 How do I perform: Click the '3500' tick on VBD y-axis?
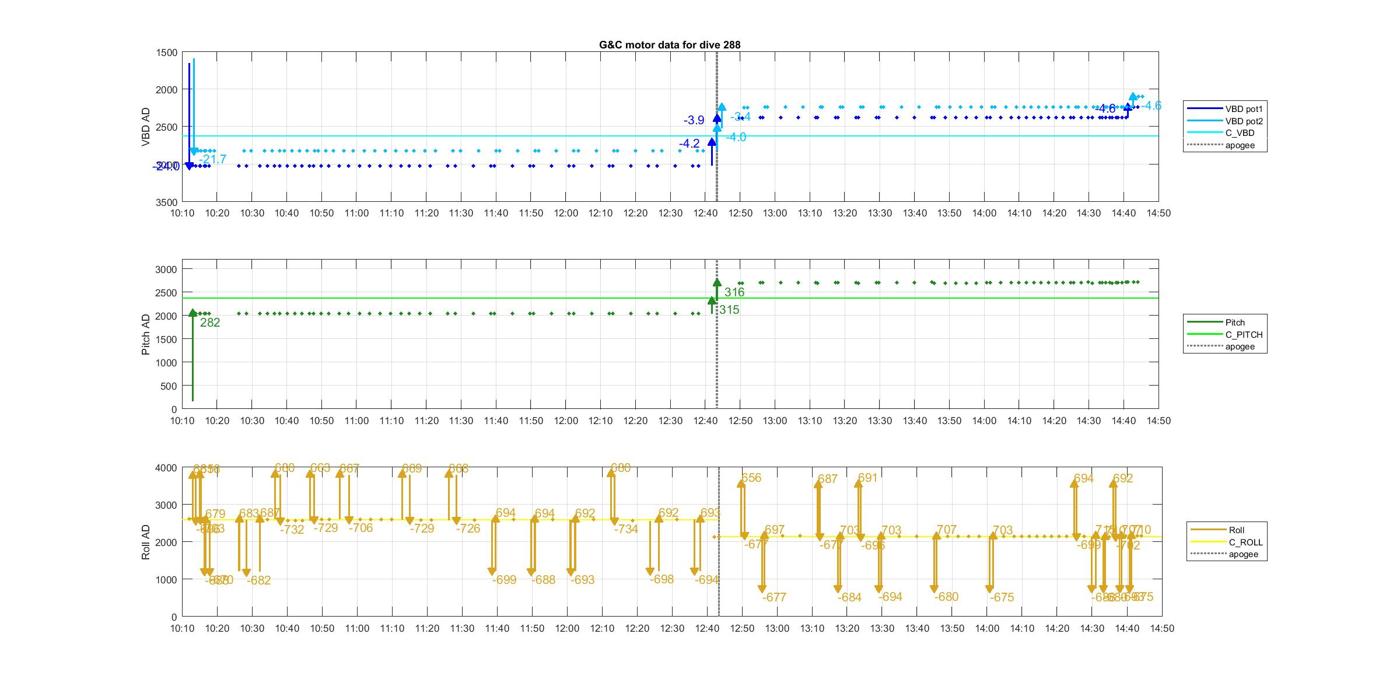[167, 202]
